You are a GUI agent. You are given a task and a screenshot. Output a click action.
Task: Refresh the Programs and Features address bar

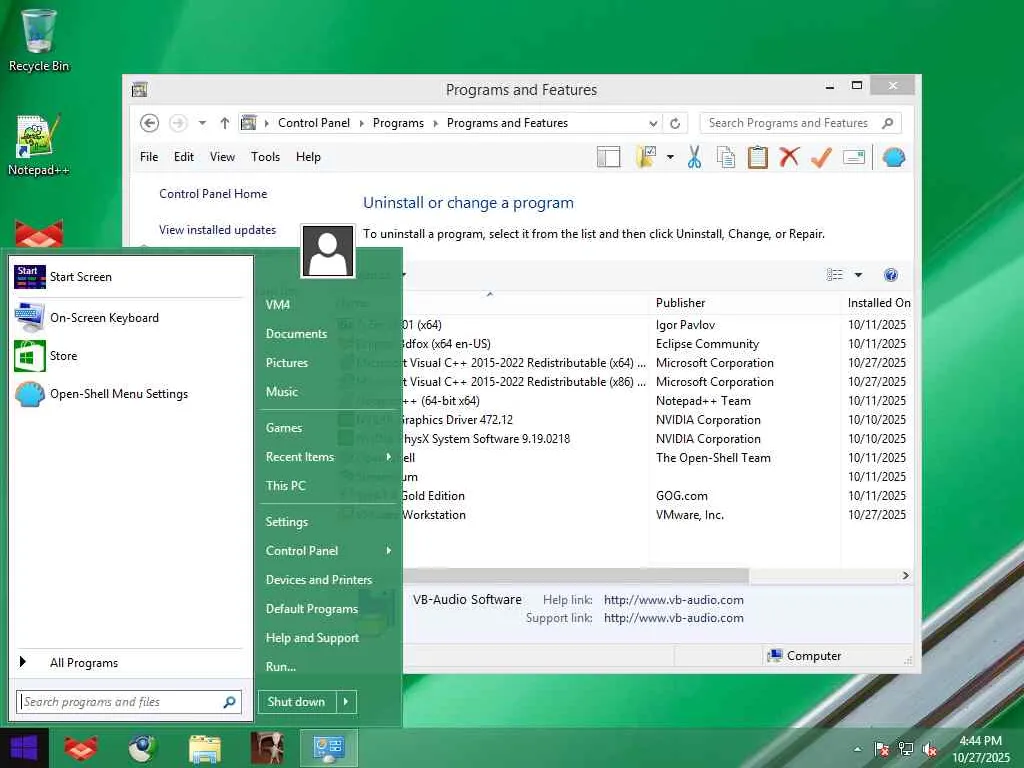(675, 123)
